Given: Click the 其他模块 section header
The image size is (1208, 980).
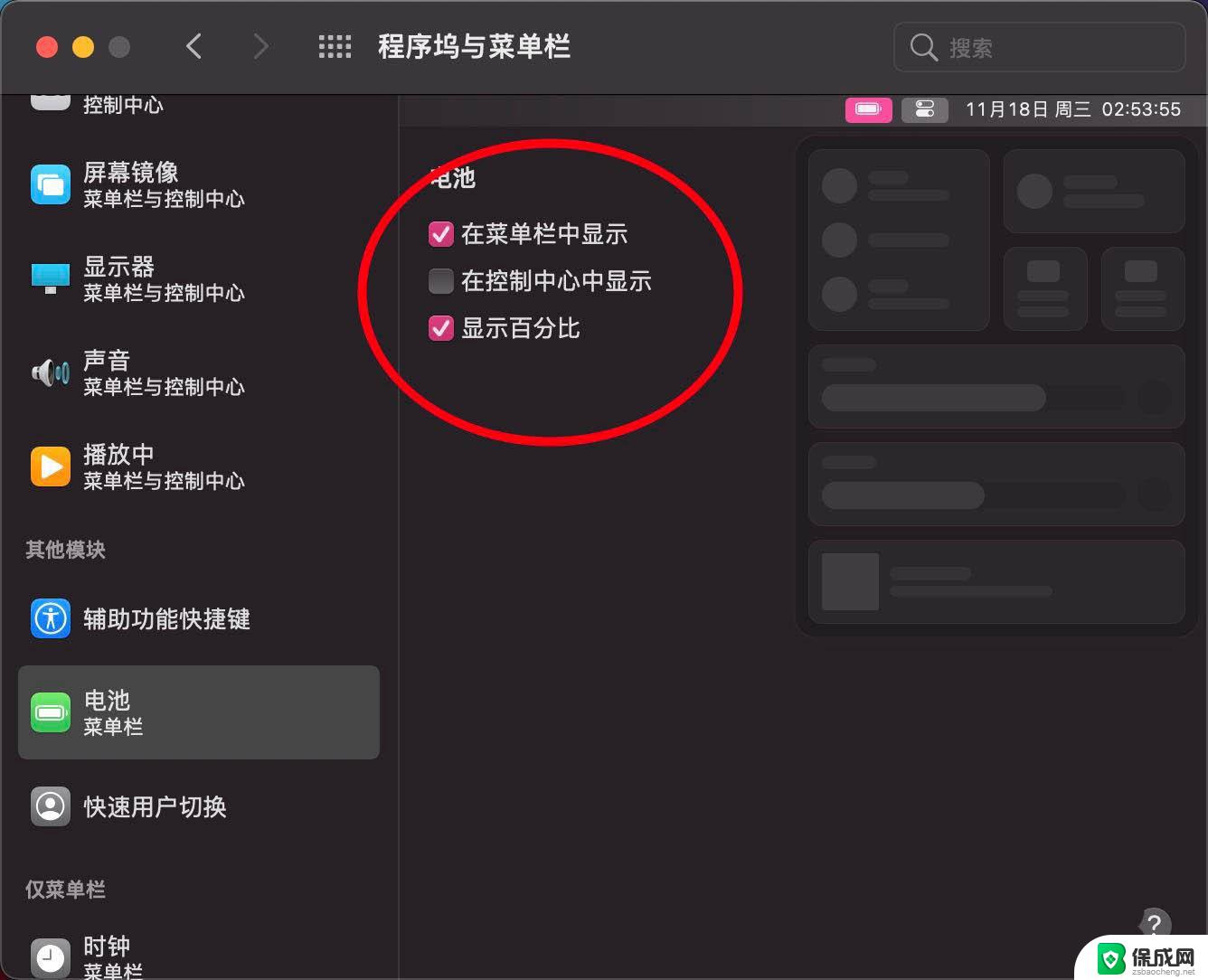Looking at the screenshot, I should click(65, 550).
